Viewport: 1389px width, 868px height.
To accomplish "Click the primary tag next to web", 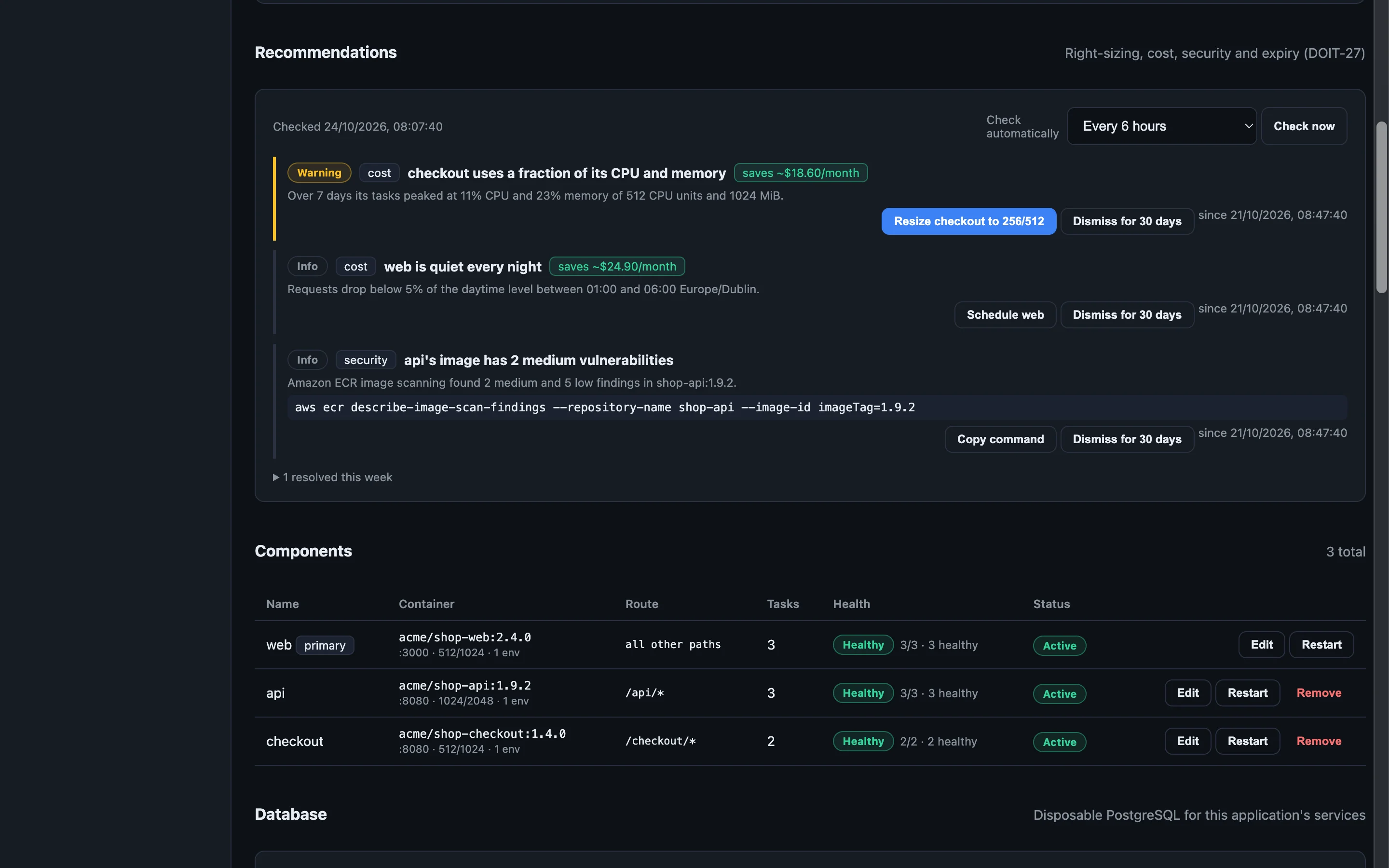I will point(325,645).
